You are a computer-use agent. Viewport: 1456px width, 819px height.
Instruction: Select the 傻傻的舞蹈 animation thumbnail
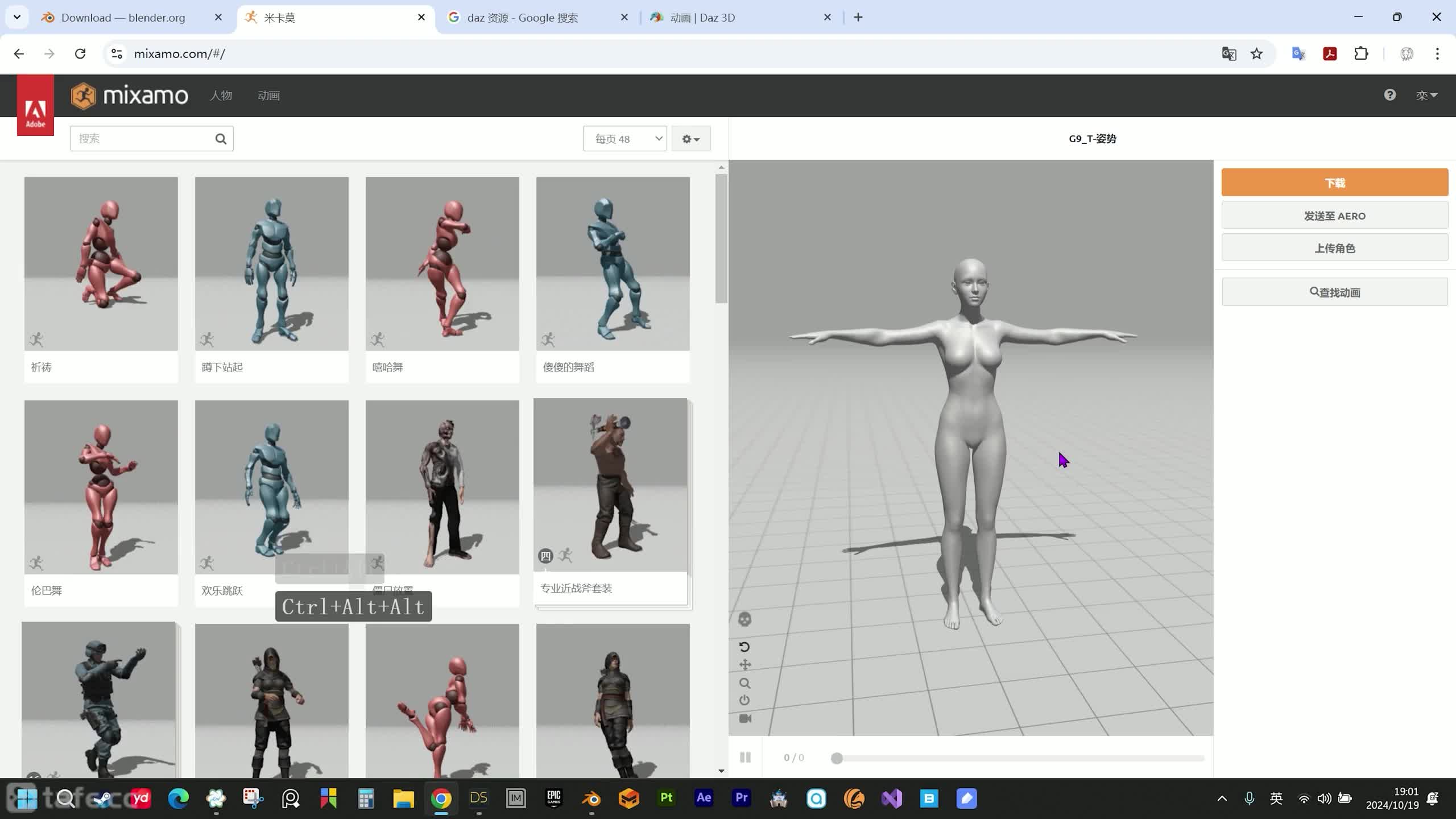point(613,264)
